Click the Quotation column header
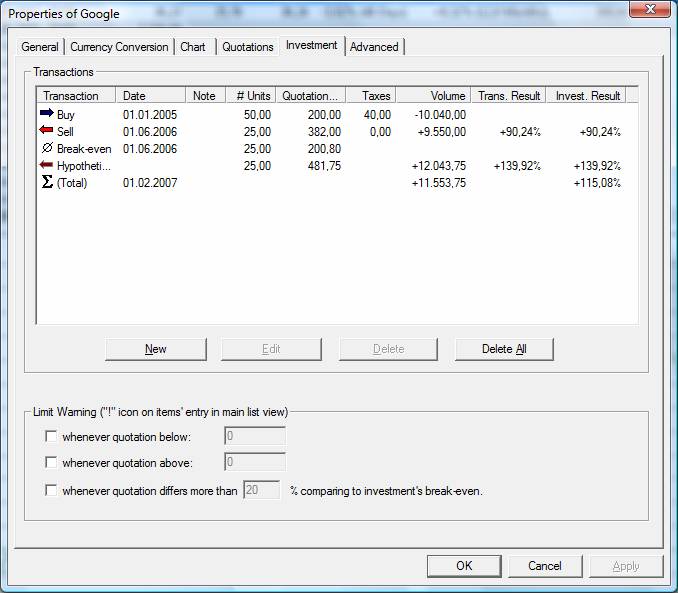Screen dimensions: 678x593 pos(310,95)
